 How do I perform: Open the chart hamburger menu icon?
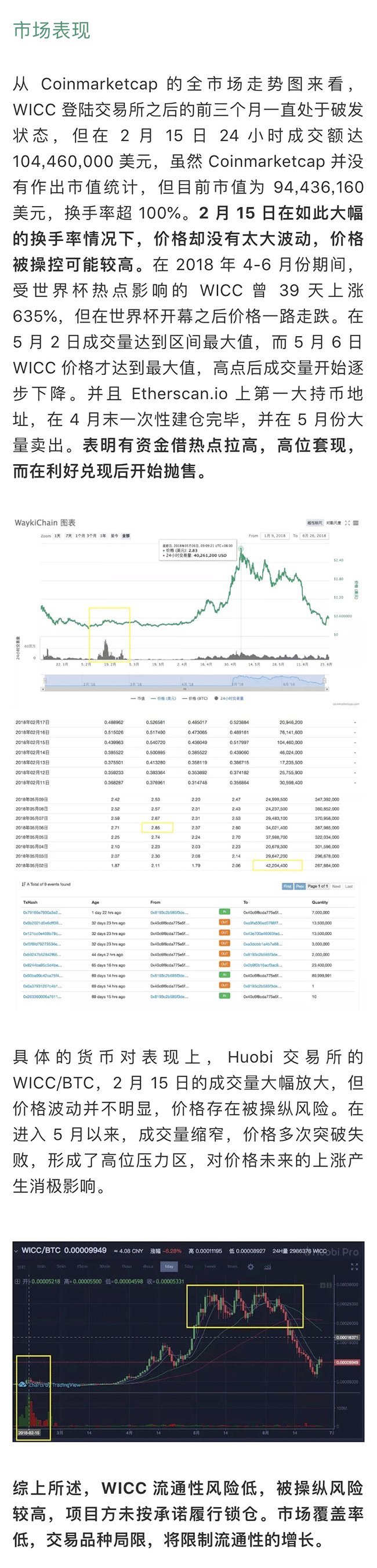[x=356, y=523]
